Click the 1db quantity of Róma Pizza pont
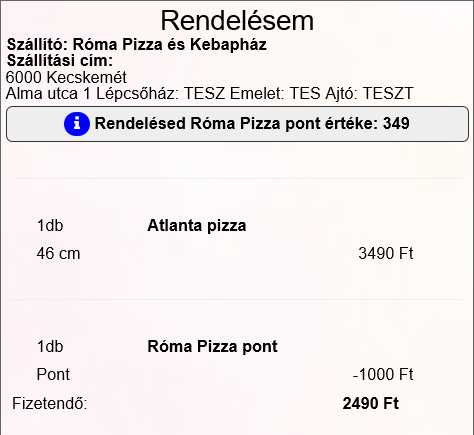 (x=50, y=347)
